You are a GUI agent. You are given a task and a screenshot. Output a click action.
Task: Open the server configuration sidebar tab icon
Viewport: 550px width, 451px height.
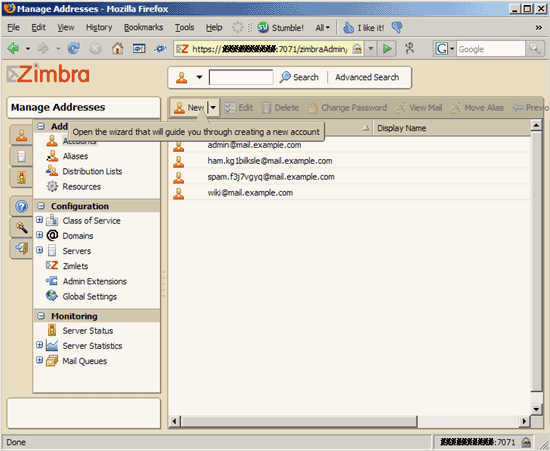[21, 156]
